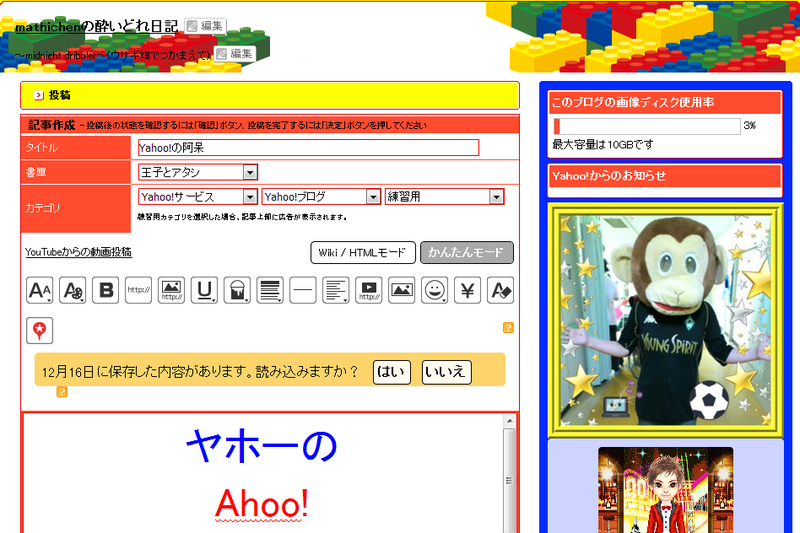Open the mathichenの酔いどれ日記 blog title link
The image size is (800, 533).
pyautogui.click(x=96, y=27)
